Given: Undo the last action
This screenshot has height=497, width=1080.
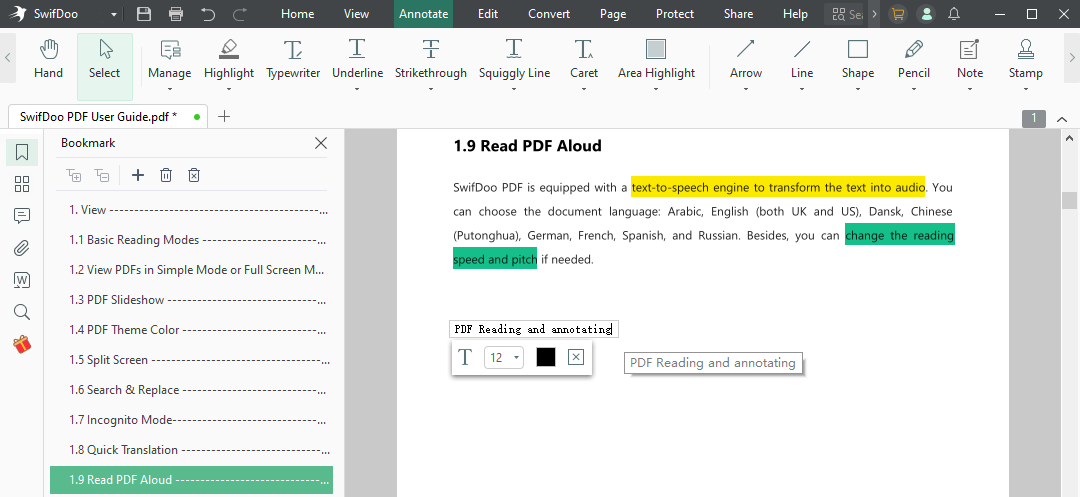Looking at the screenshot, I should 208,14.
